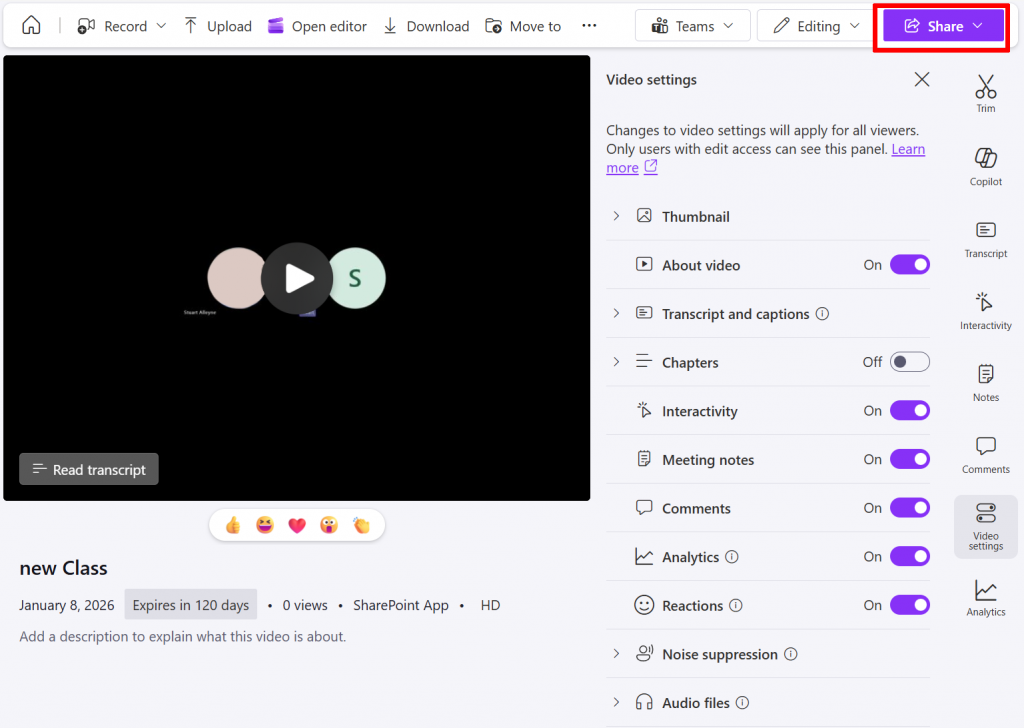
Task: Open the more options ellipsis menu
Action: (589, 26)
